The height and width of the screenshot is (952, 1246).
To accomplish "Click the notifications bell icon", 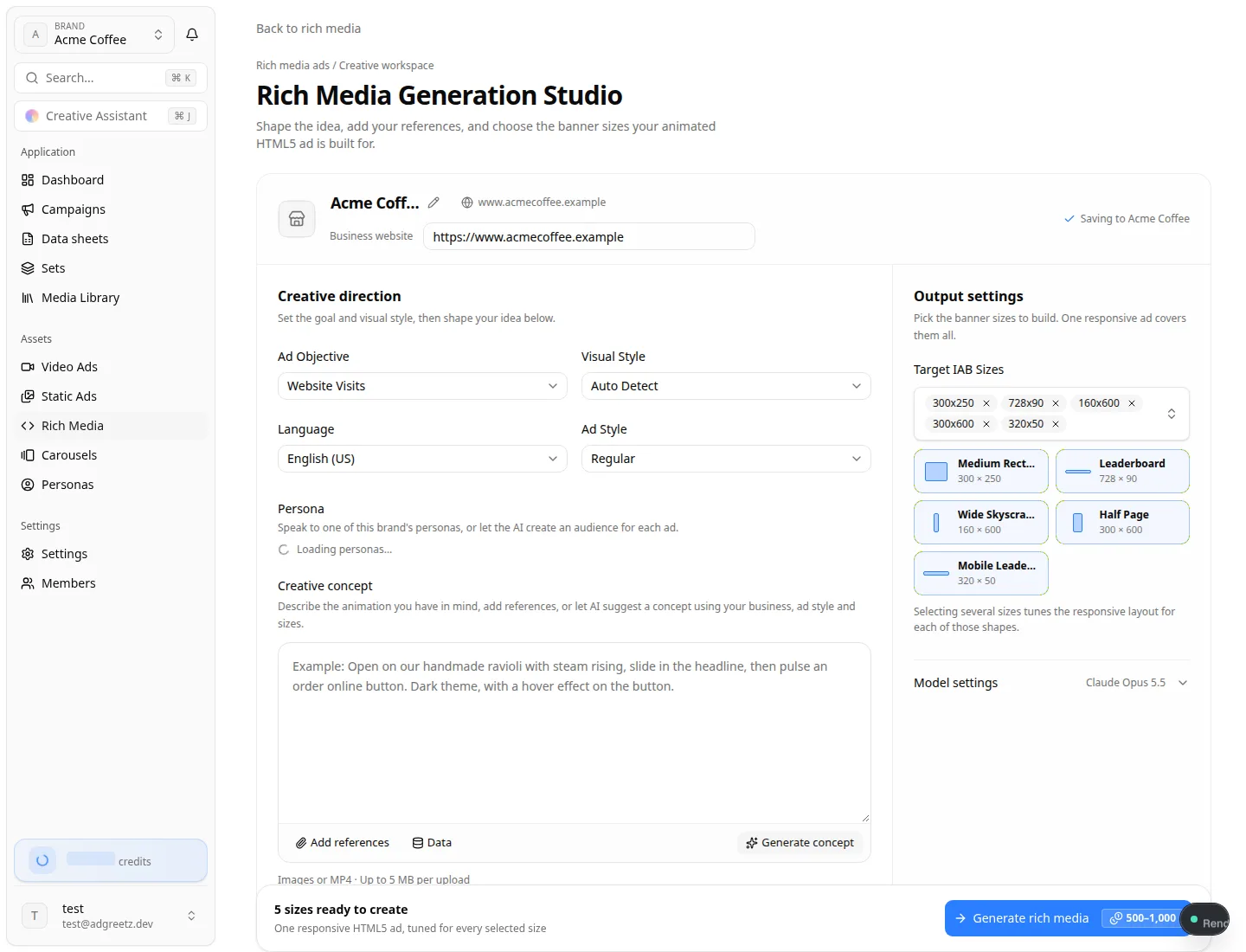I will click(192, 35).
